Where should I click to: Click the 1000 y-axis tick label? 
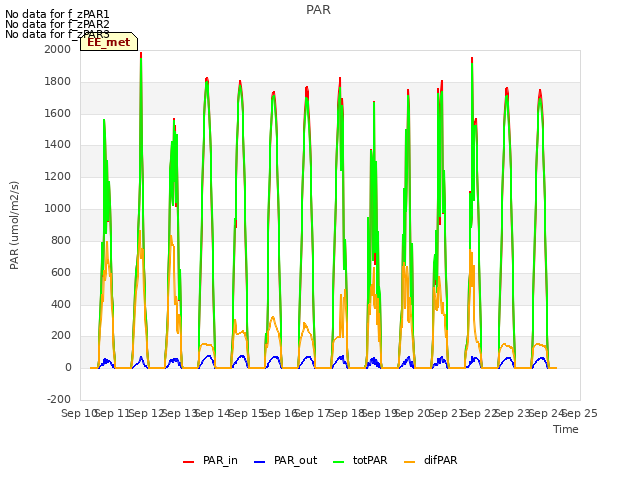pyautogui.click(x=58, y=209)
